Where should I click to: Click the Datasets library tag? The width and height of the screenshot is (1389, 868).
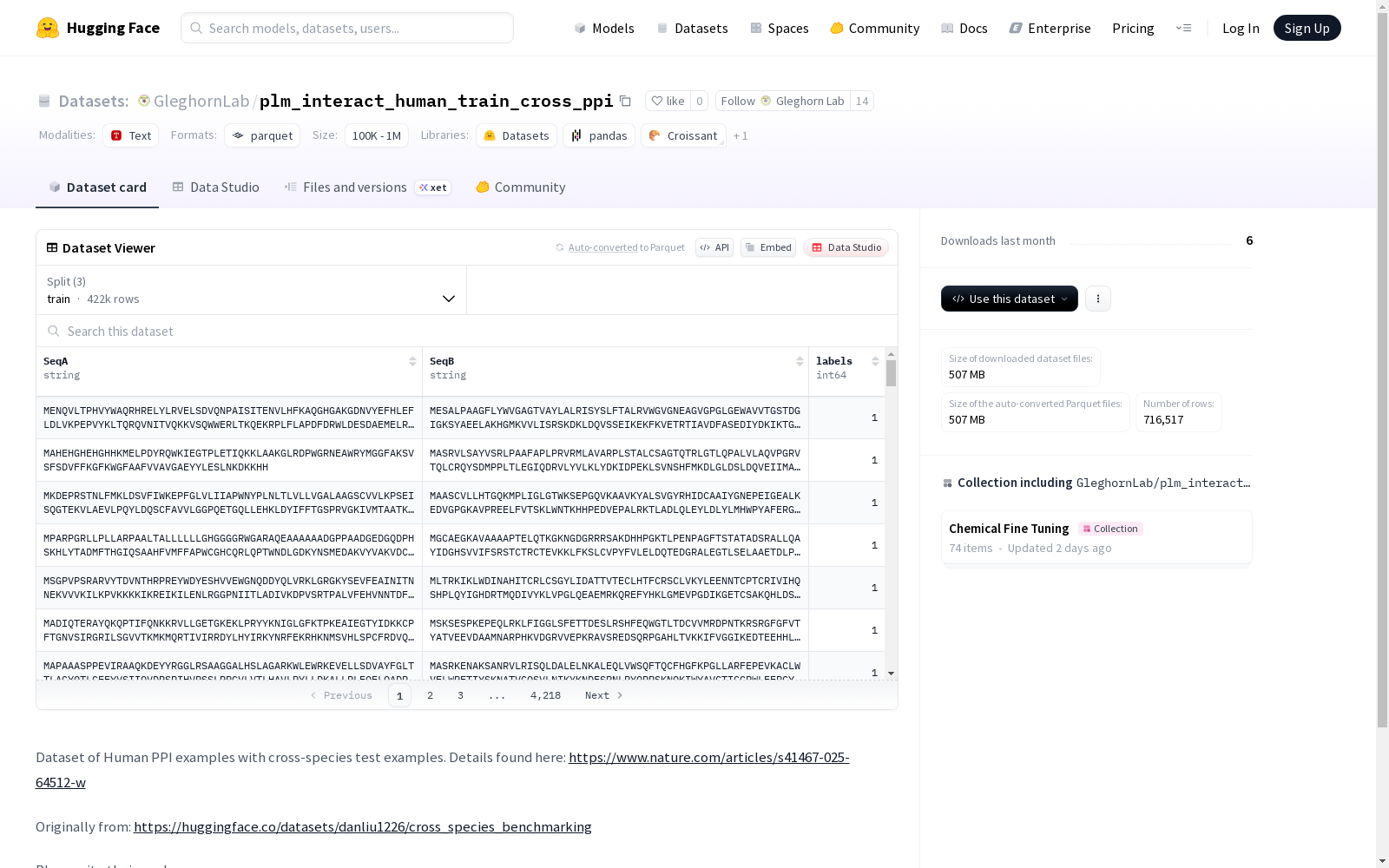(516, 135)
